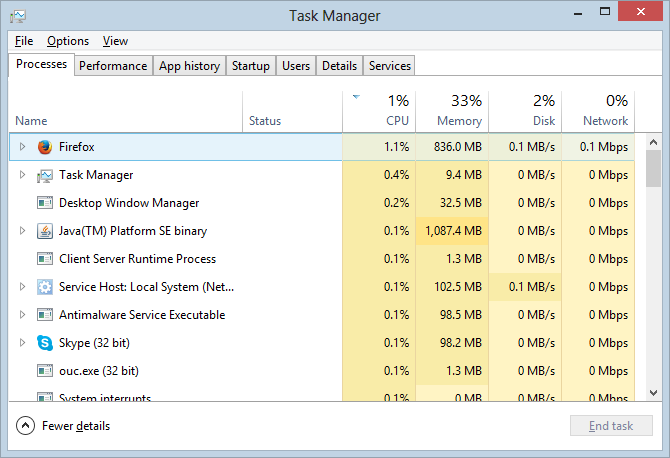Expand the Antimalware Service Executable group
Screen dimensions: 670x458
pos(22,315)
